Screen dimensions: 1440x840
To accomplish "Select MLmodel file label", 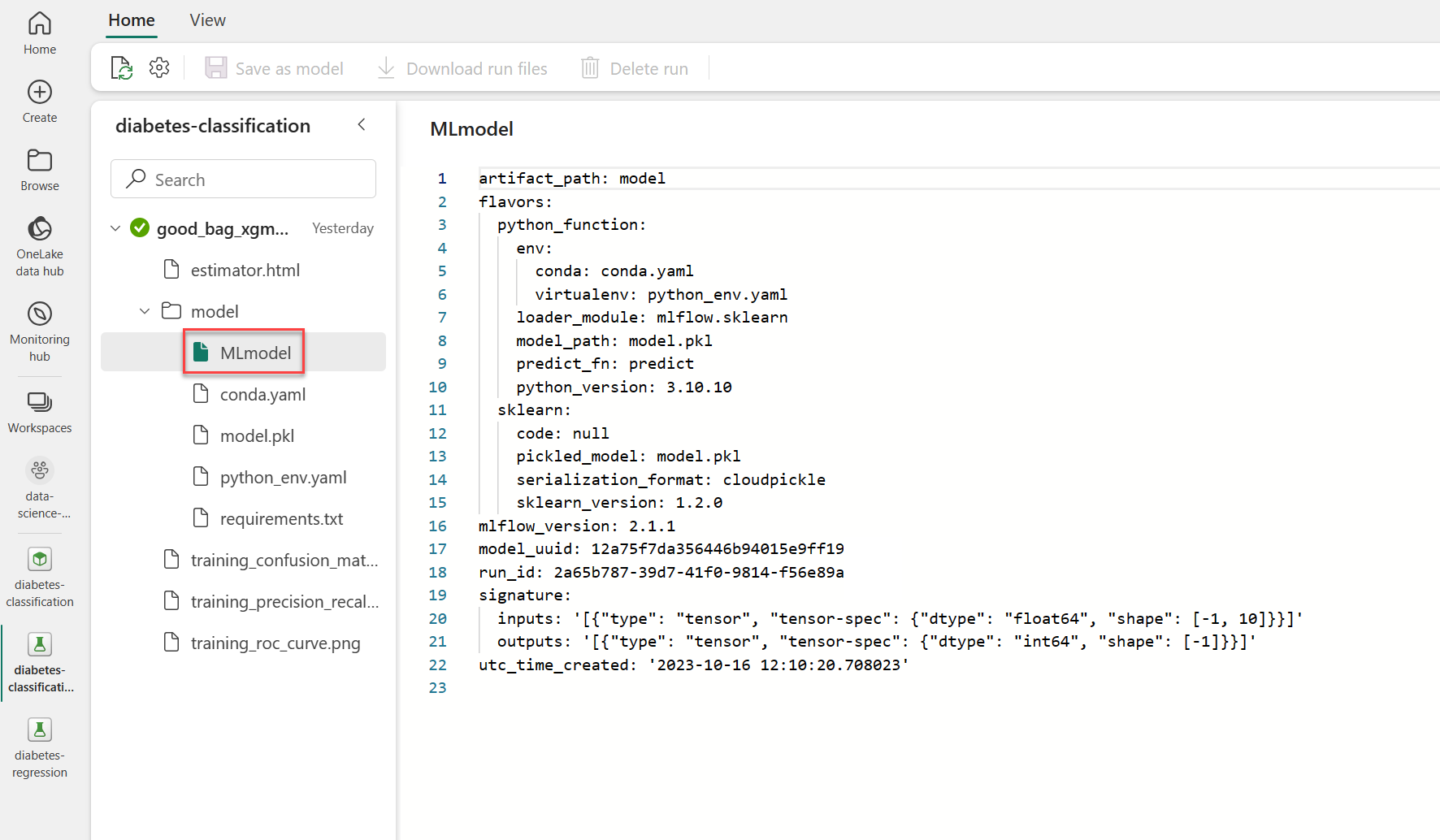I will click(x=255, y=353).
